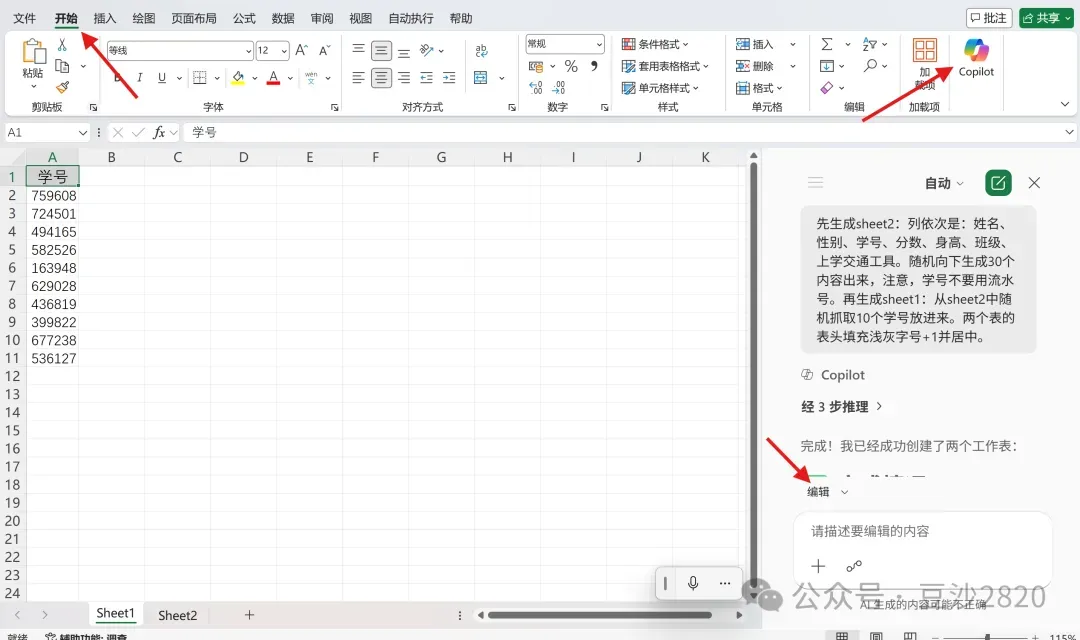Open the Copilot pane from ribbon

click(976, 58)
